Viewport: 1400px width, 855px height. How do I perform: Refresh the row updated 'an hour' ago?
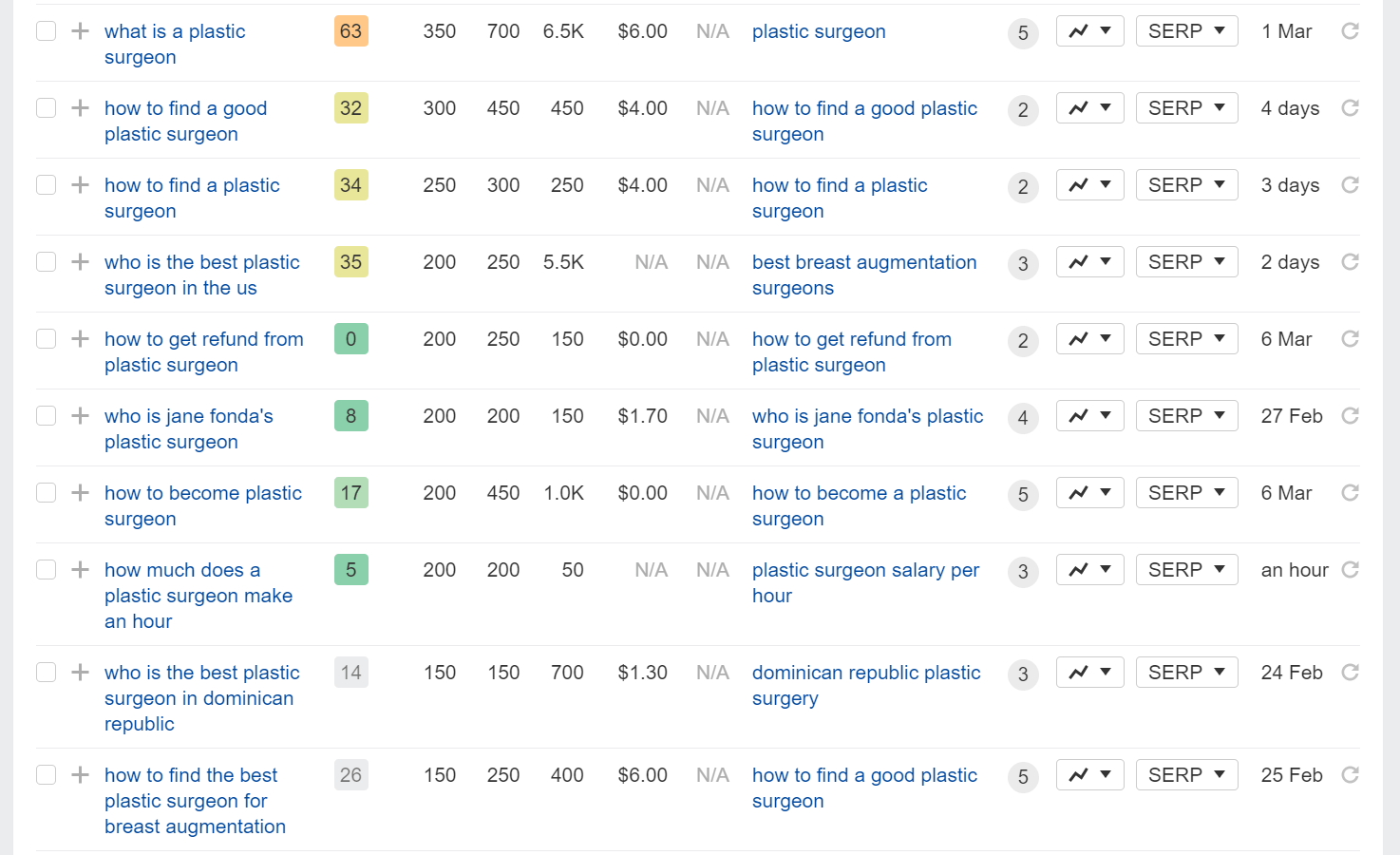point(1350,570)
